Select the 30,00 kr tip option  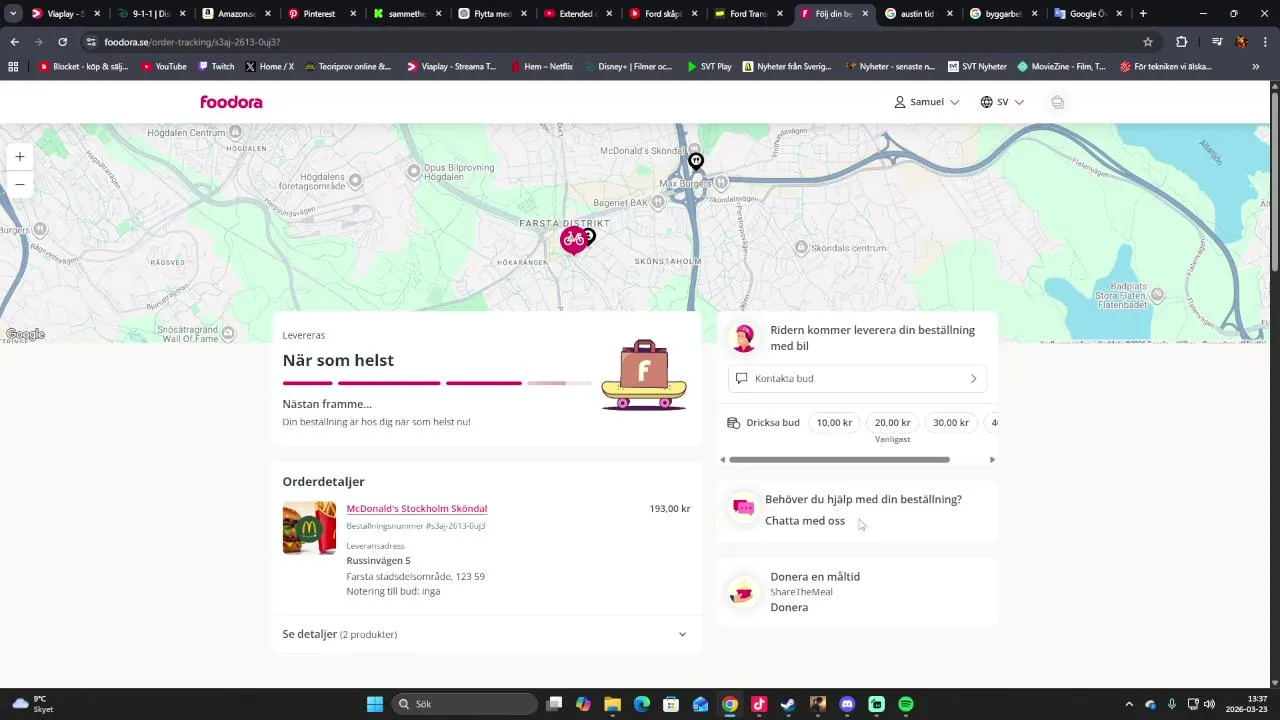click(x=951, y=423)
